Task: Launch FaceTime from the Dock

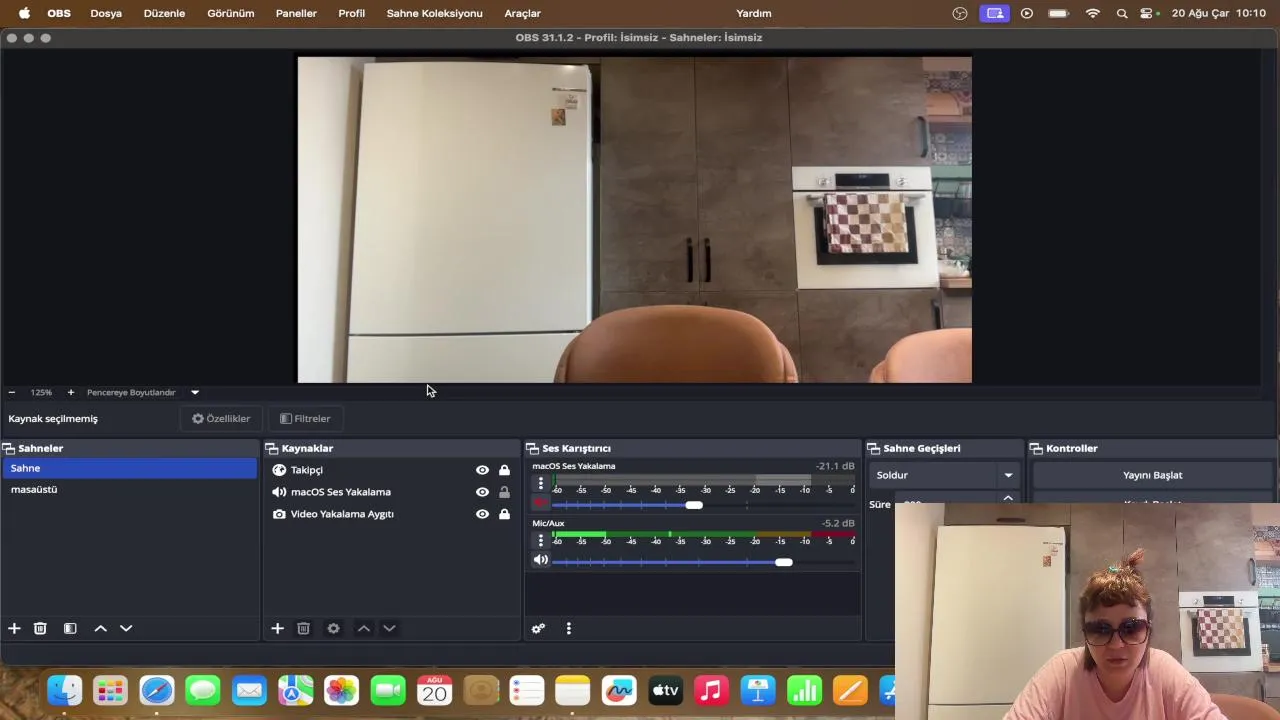Action: [388, 690]
